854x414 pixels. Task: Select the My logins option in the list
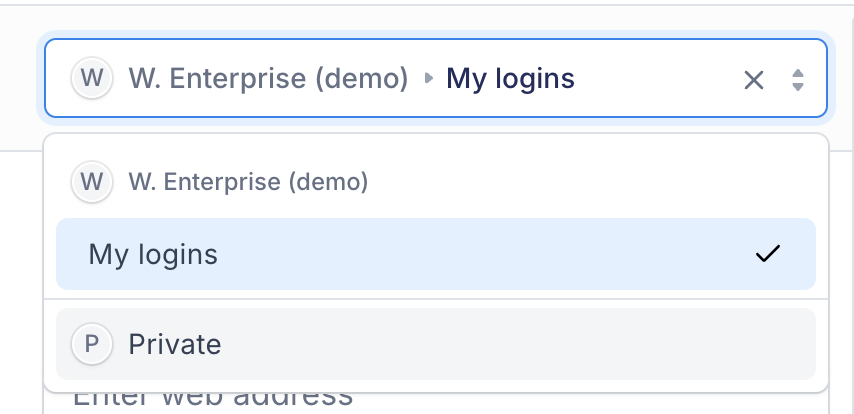436,254
